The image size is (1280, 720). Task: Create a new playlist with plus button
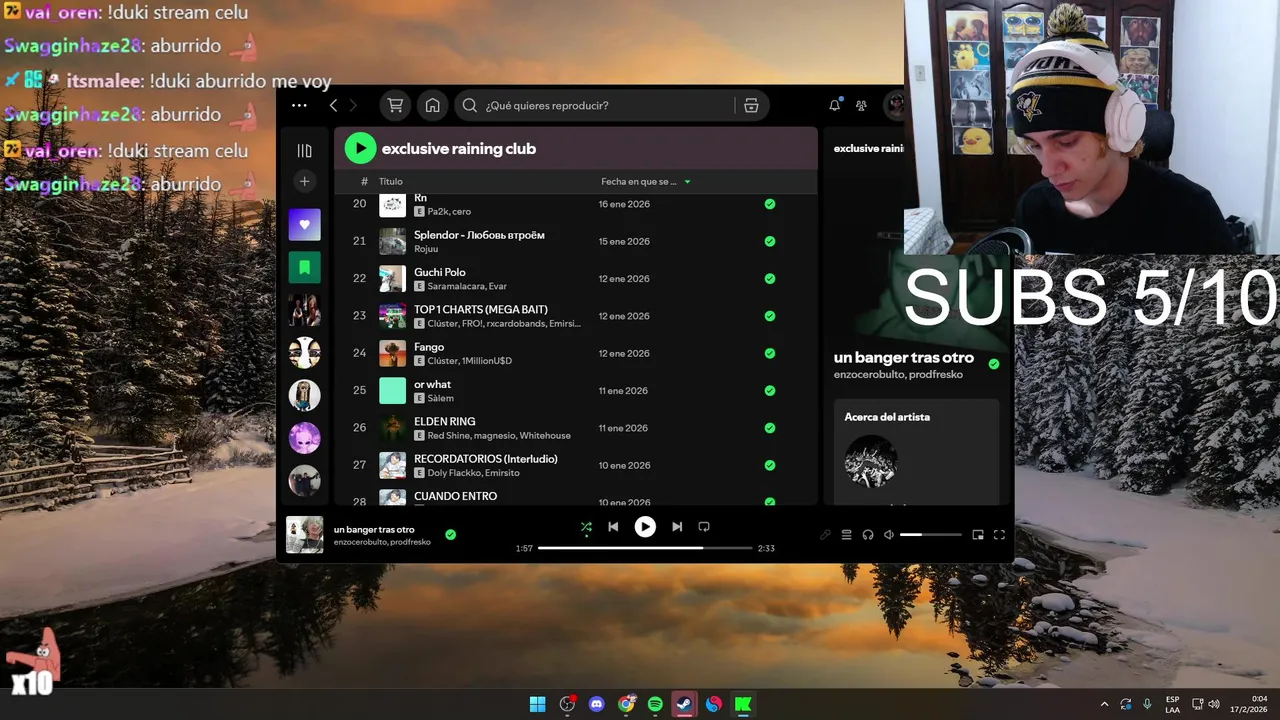tap(305, 181)
